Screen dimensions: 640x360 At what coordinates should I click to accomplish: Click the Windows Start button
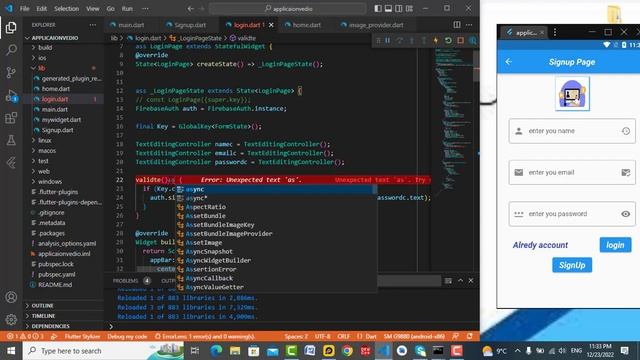coord(11,351)
